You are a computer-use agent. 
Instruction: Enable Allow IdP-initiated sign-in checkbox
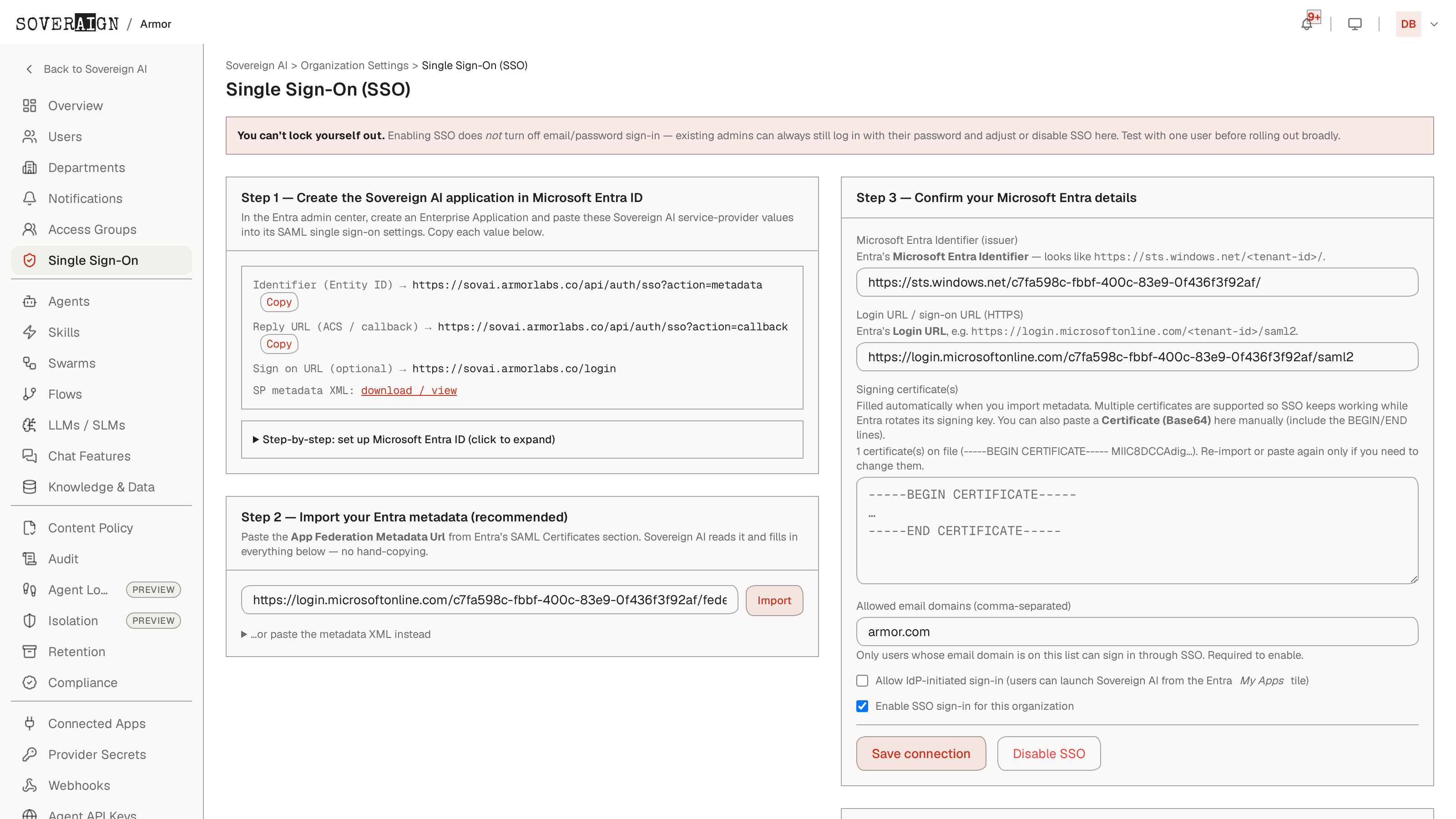(862, 681)
